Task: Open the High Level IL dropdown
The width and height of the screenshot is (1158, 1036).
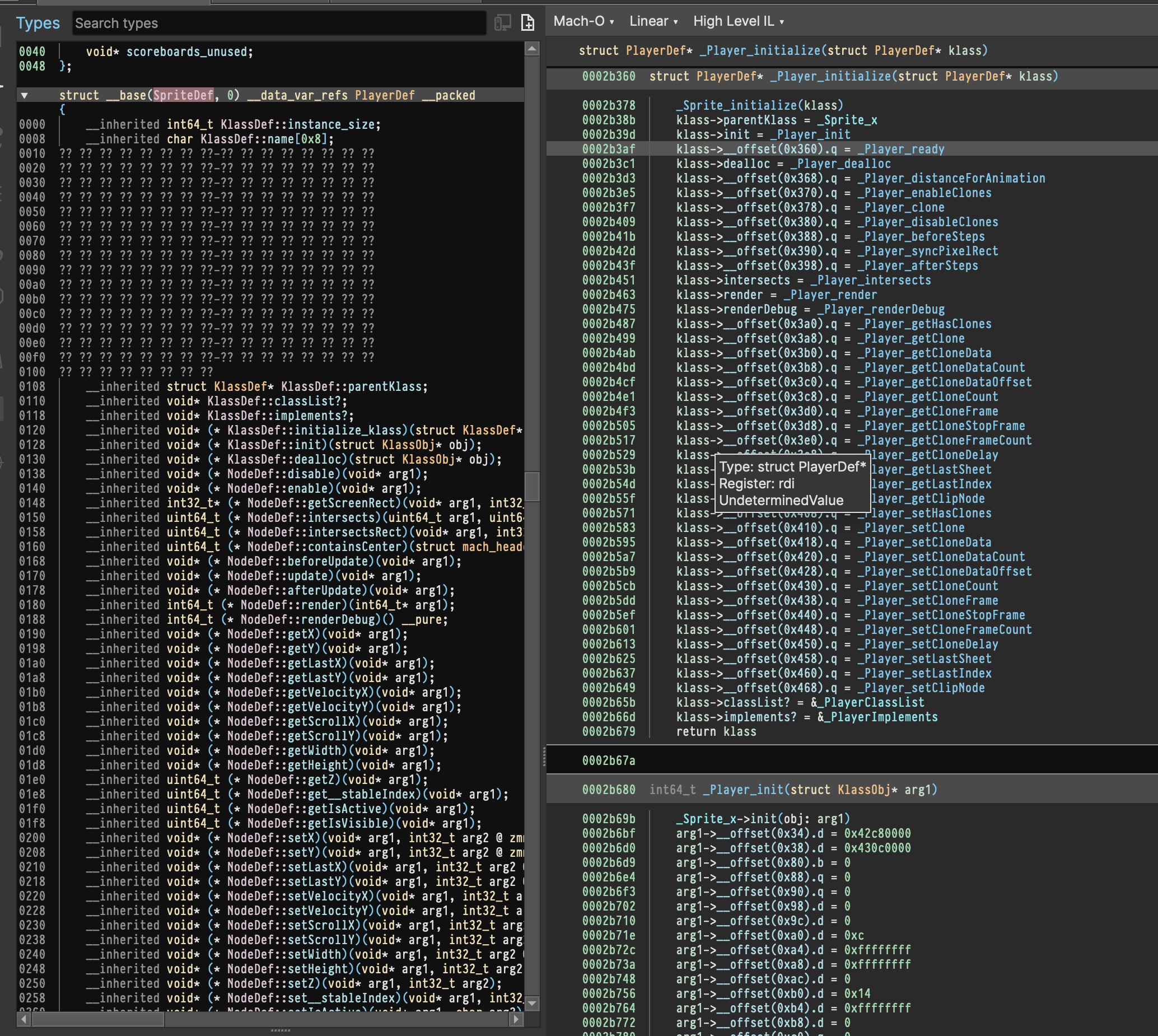Action: pyautogui.click(x=738, y=21)
